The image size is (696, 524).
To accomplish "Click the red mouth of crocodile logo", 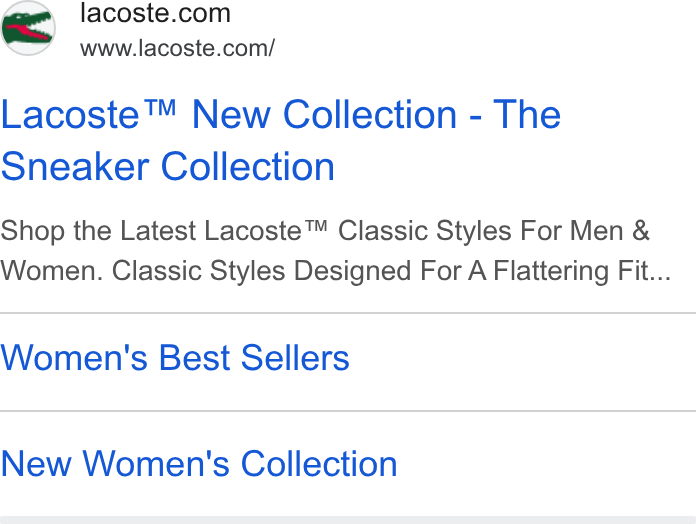I will (x=28, y=32).
